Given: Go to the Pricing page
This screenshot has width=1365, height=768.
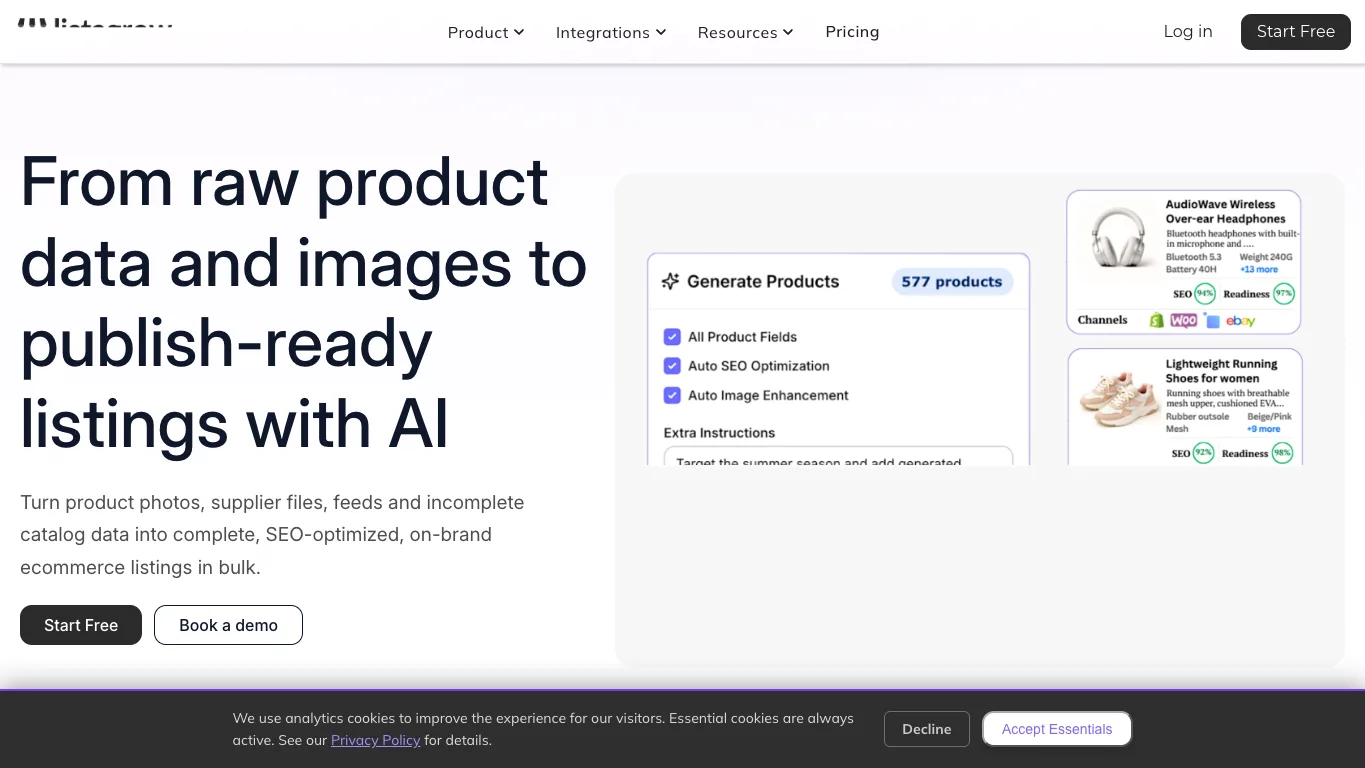Looking at the screenshot, I should coord(852,32).
